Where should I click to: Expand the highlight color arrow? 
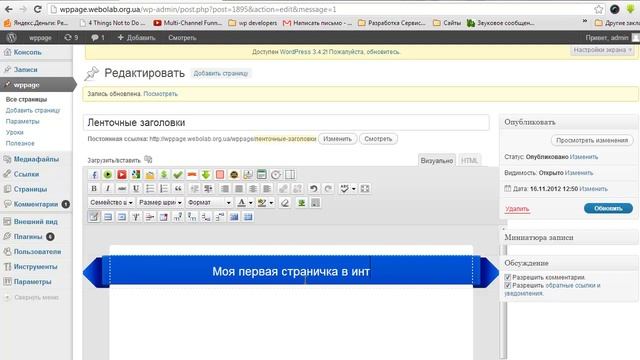pyautogui.click(x=271, y=202)
